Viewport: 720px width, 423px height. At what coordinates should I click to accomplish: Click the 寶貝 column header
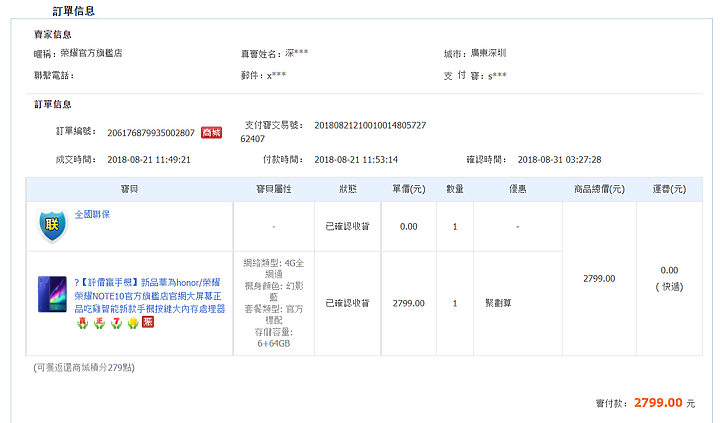coord(129,189)
